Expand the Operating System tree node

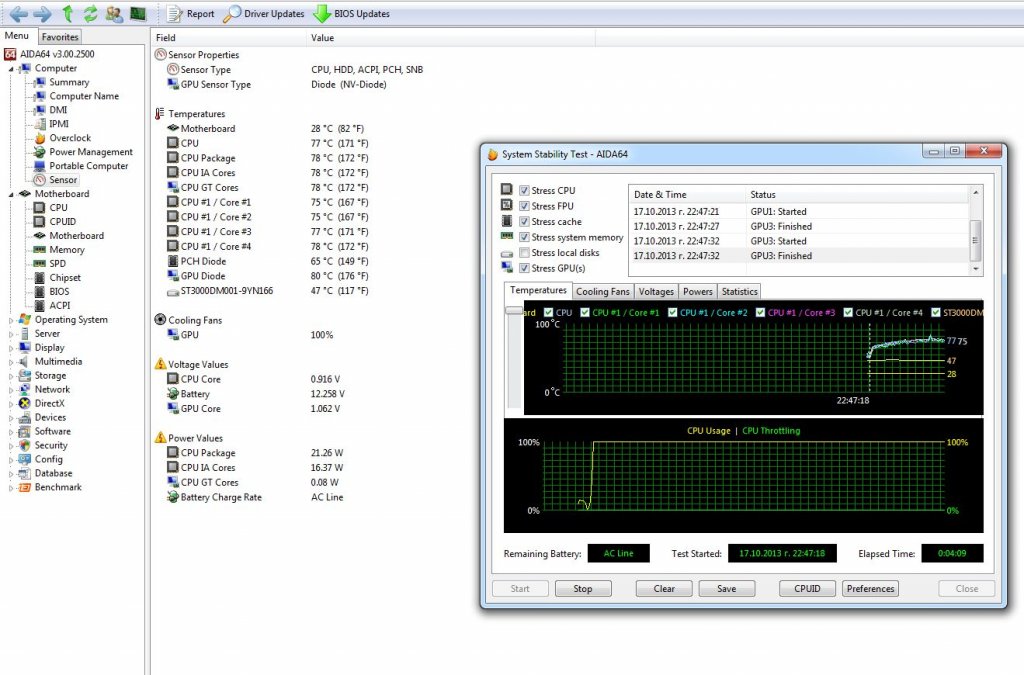pos(11,320)
